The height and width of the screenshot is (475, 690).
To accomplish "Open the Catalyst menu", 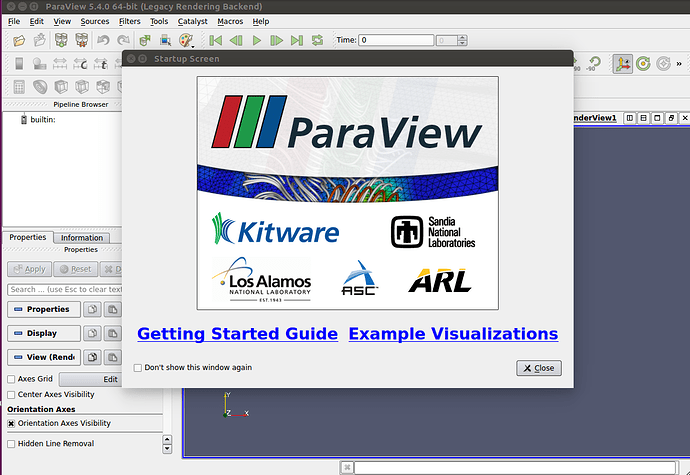I will coord(192,21).
